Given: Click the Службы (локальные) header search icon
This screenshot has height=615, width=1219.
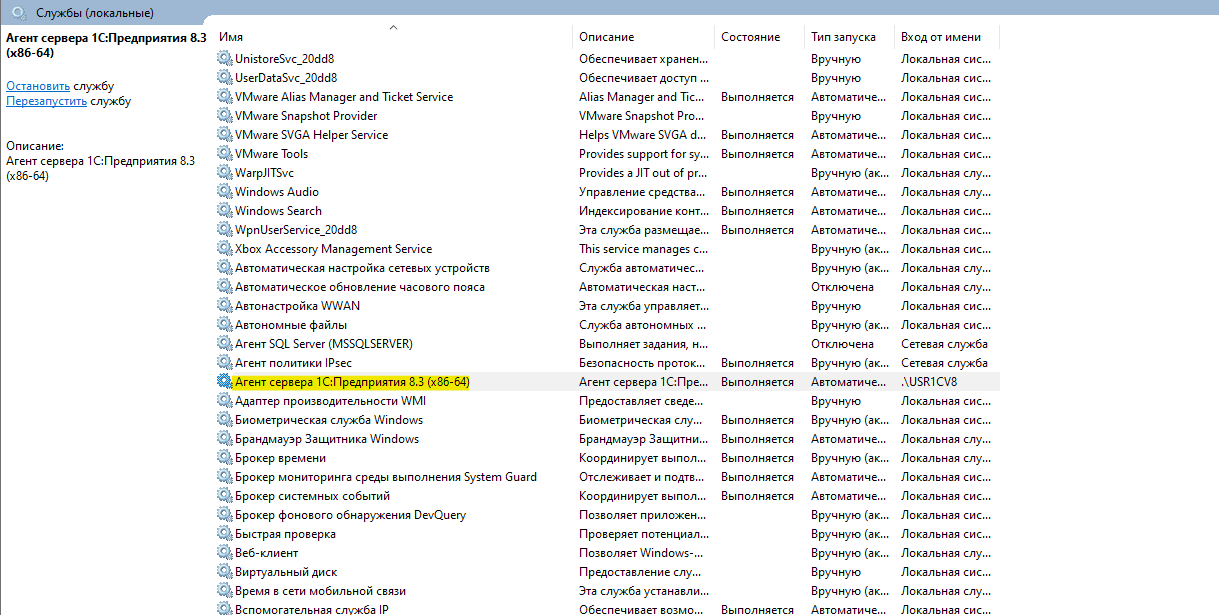Looking at the screenshot, I should pos(19,13).
